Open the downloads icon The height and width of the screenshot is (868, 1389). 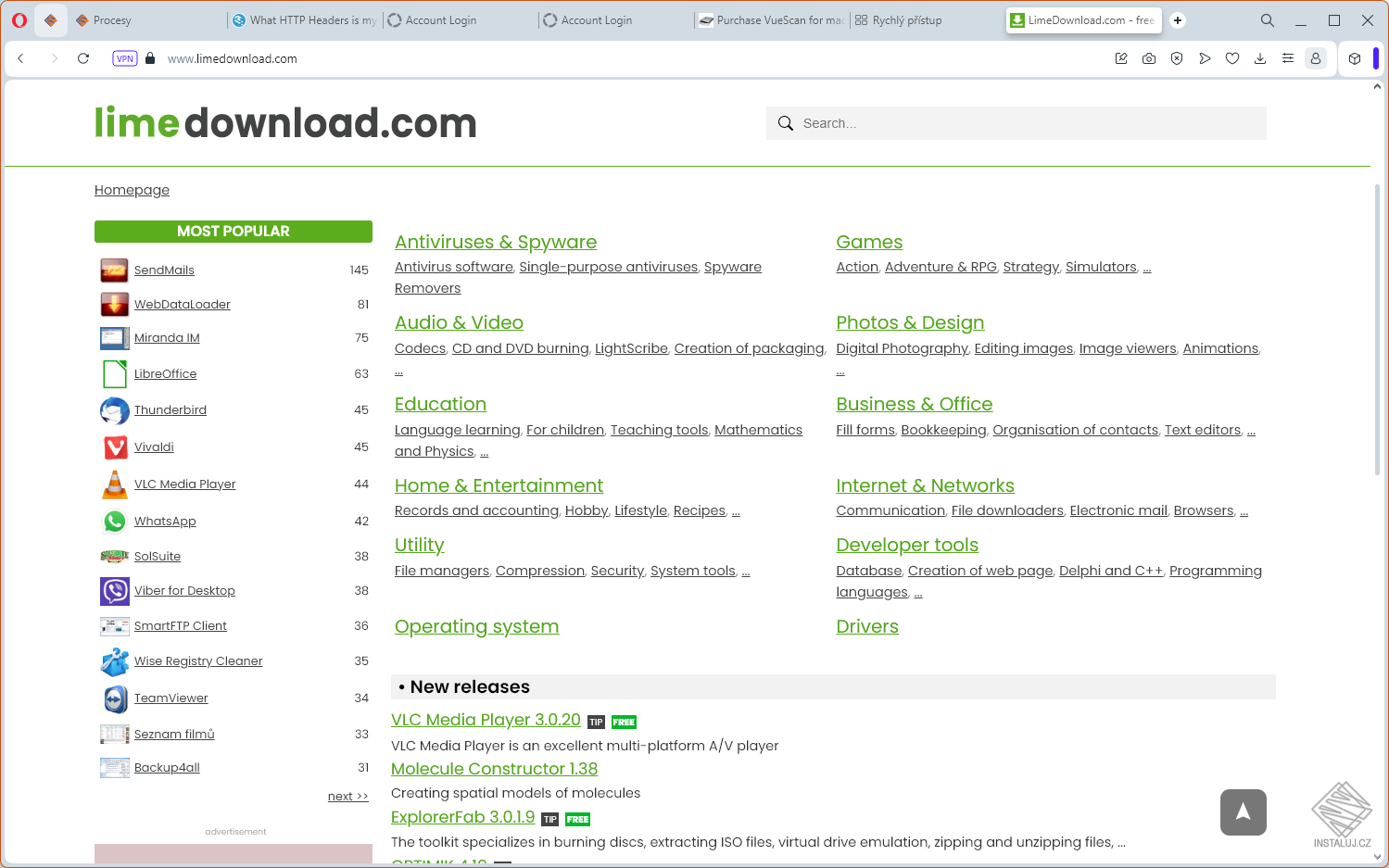(x=1260, y=58)
